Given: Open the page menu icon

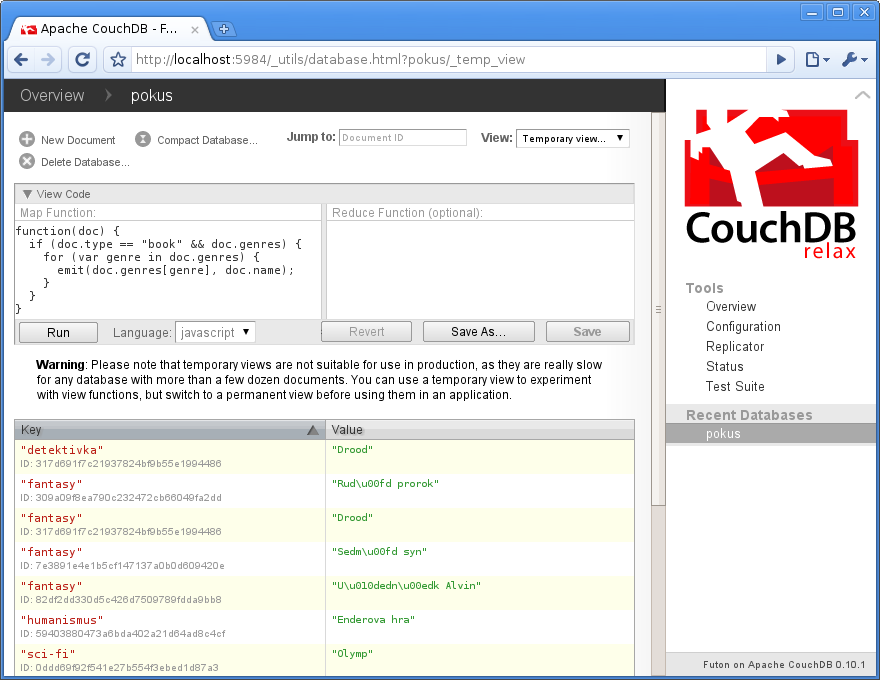Looking at the screenshot, I should [x=817, y=59].
